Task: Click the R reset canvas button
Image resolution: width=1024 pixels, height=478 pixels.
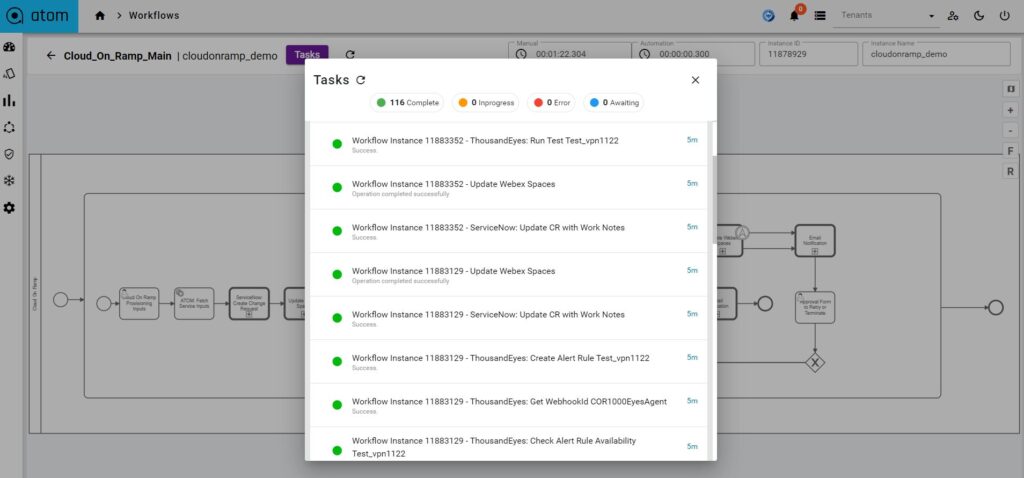Action: (x=1010, y=172)
